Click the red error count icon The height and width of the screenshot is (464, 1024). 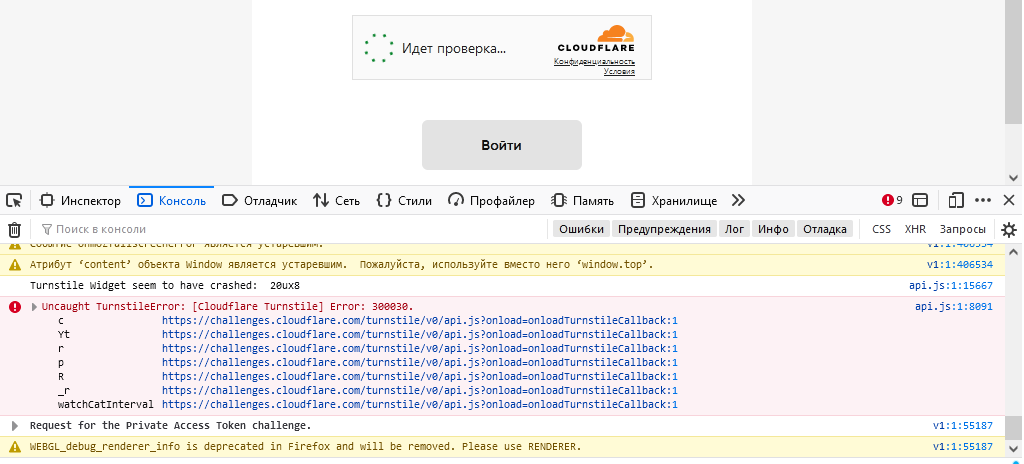pos(887,200)
